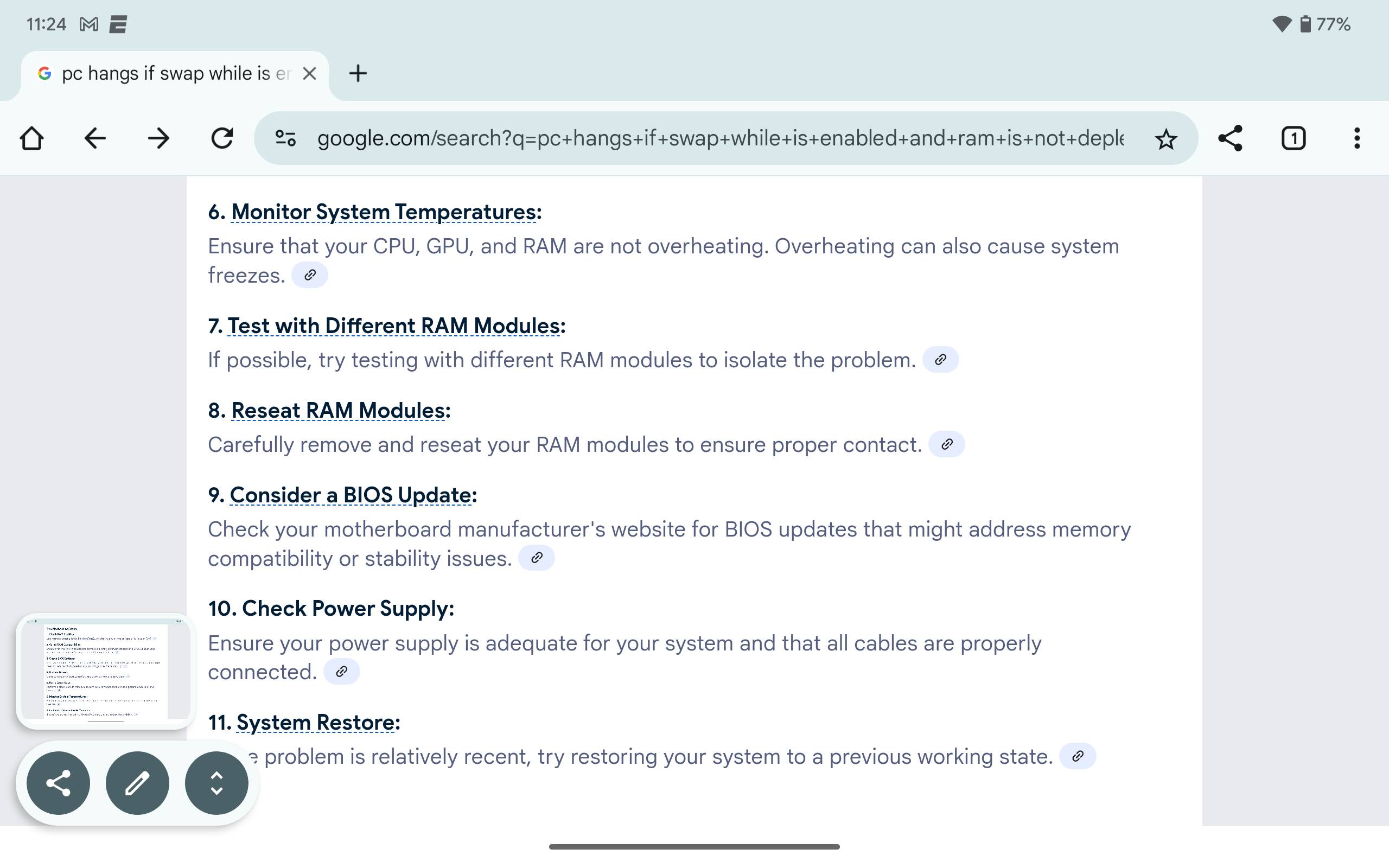Screen dimensions: 1389x868
Task: Open site settings icon in address bar
Action: [x=285, y=138]
